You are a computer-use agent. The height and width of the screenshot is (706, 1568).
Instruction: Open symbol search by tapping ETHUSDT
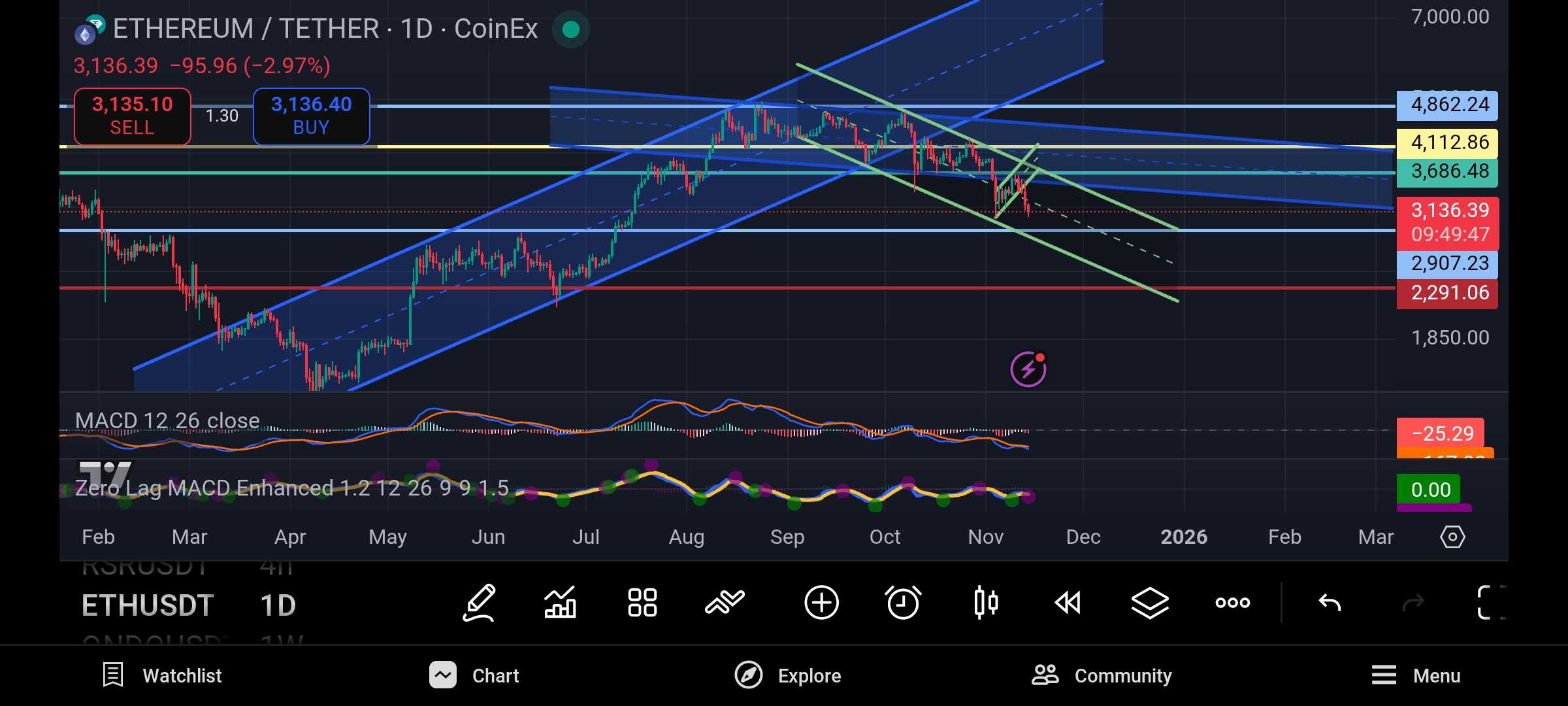click(x=148, y=605)
